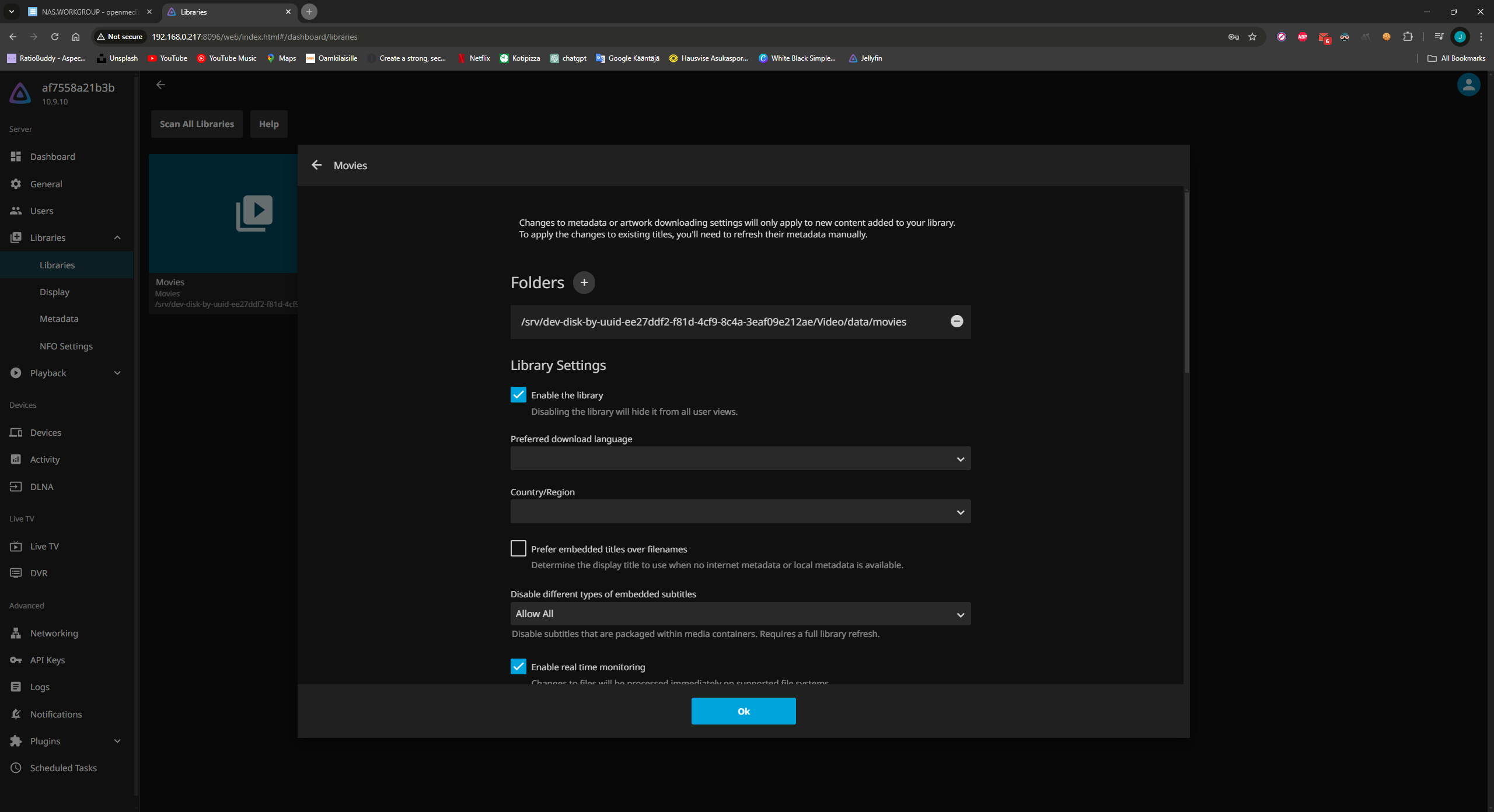Remove the movies folder path
1494x812 pixels.
957,321
